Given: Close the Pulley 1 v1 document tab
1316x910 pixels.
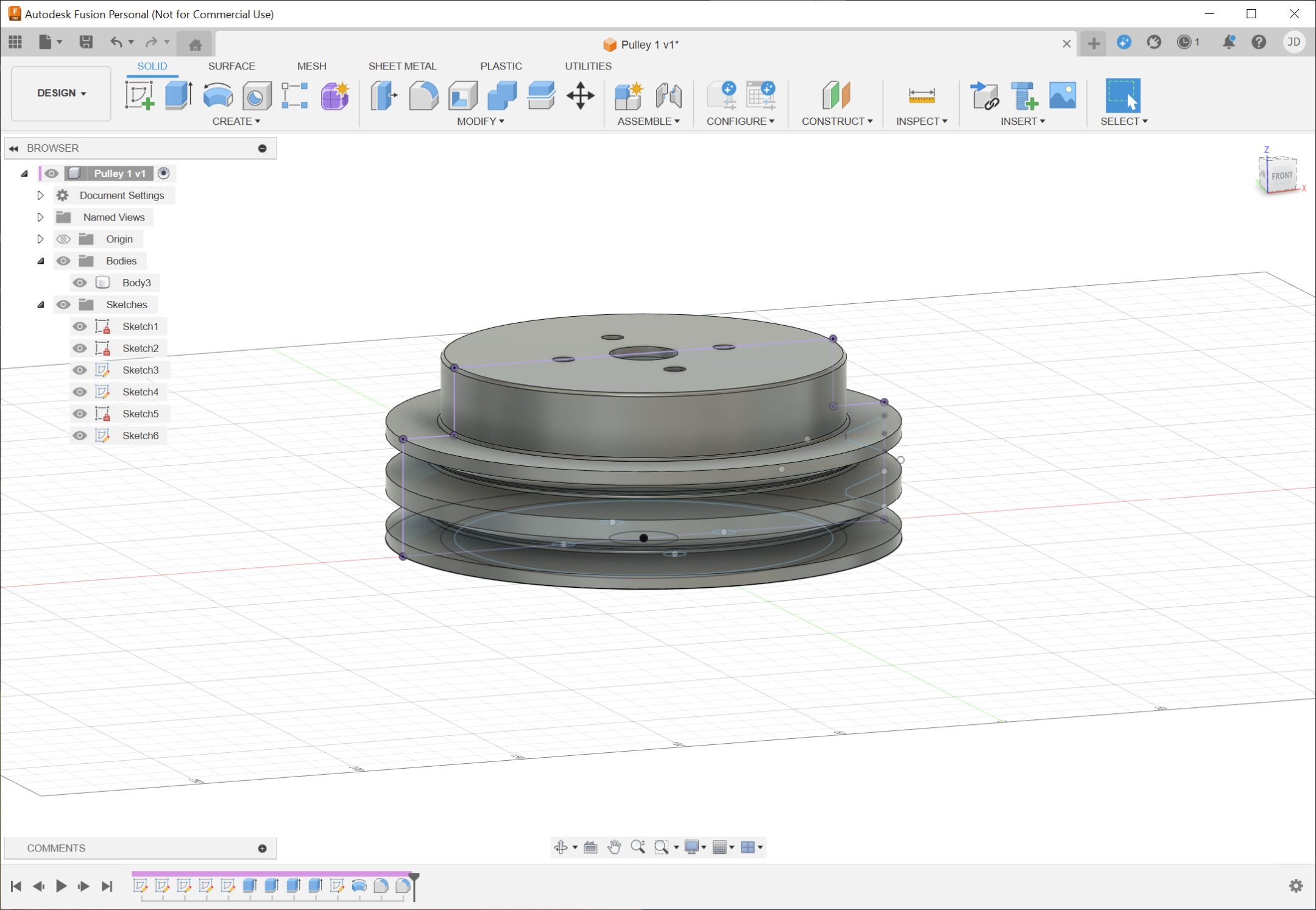Looking at the screenshot, I should click(x=1066, y=44).
